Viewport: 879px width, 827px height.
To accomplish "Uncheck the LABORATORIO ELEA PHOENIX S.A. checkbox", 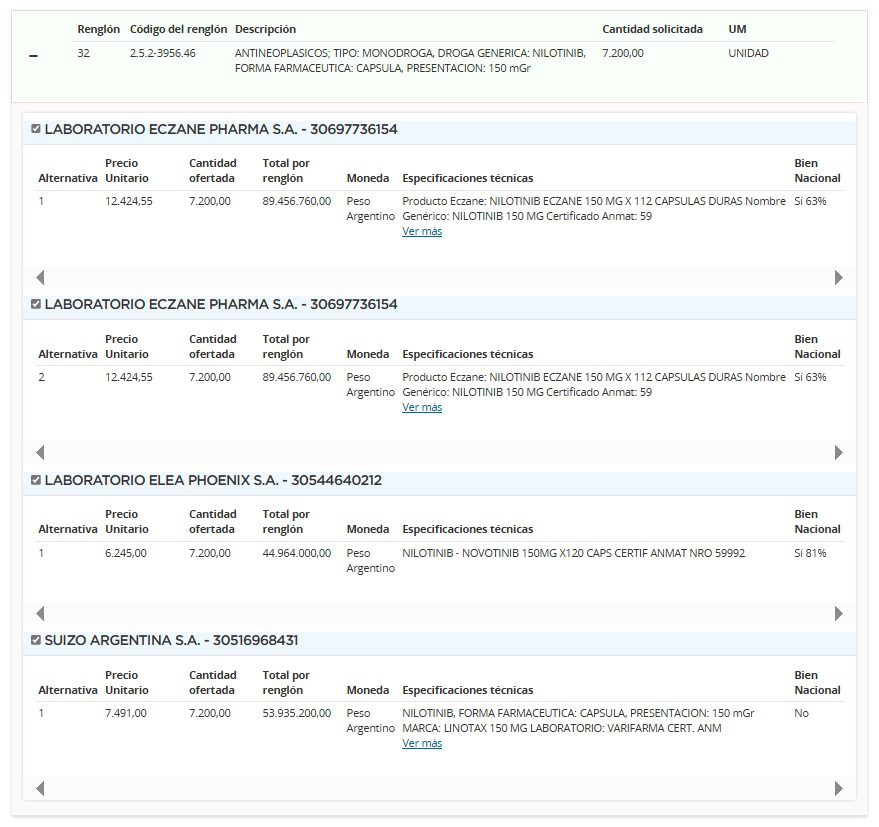I will 36,480.
